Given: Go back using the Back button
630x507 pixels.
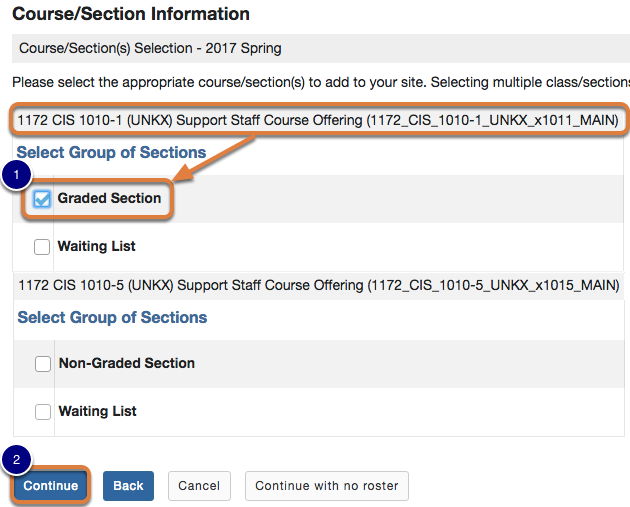Looking at the screenshot, I should coord(128,486).
